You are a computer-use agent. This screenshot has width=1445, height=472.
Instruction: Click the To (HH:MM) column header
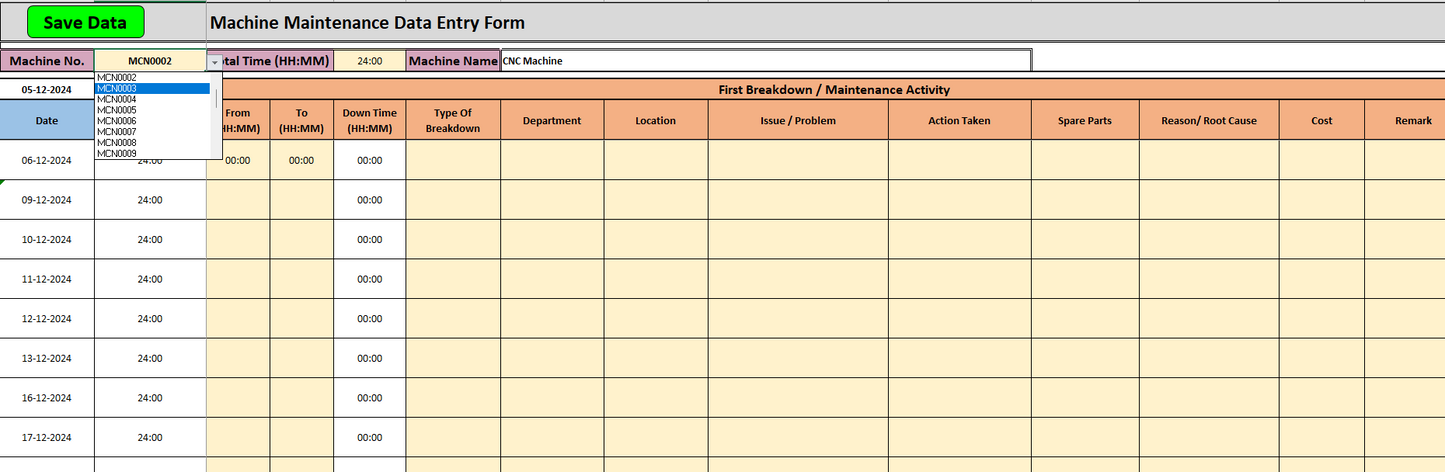click(301, 120)
